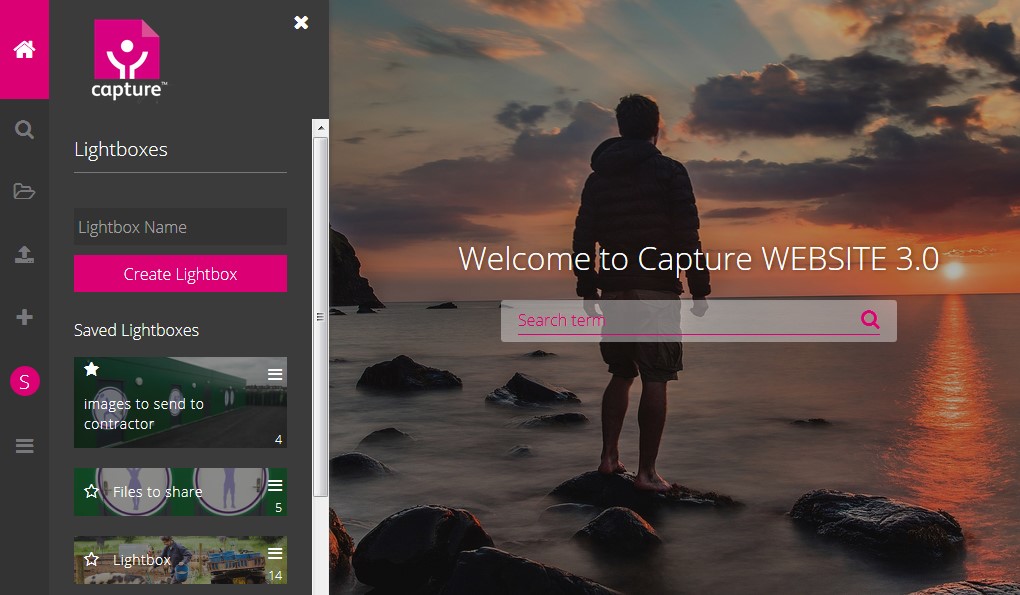Open menu for 'images to send to contractor'
1020x595 pixels.
click(x=275, y=374)
